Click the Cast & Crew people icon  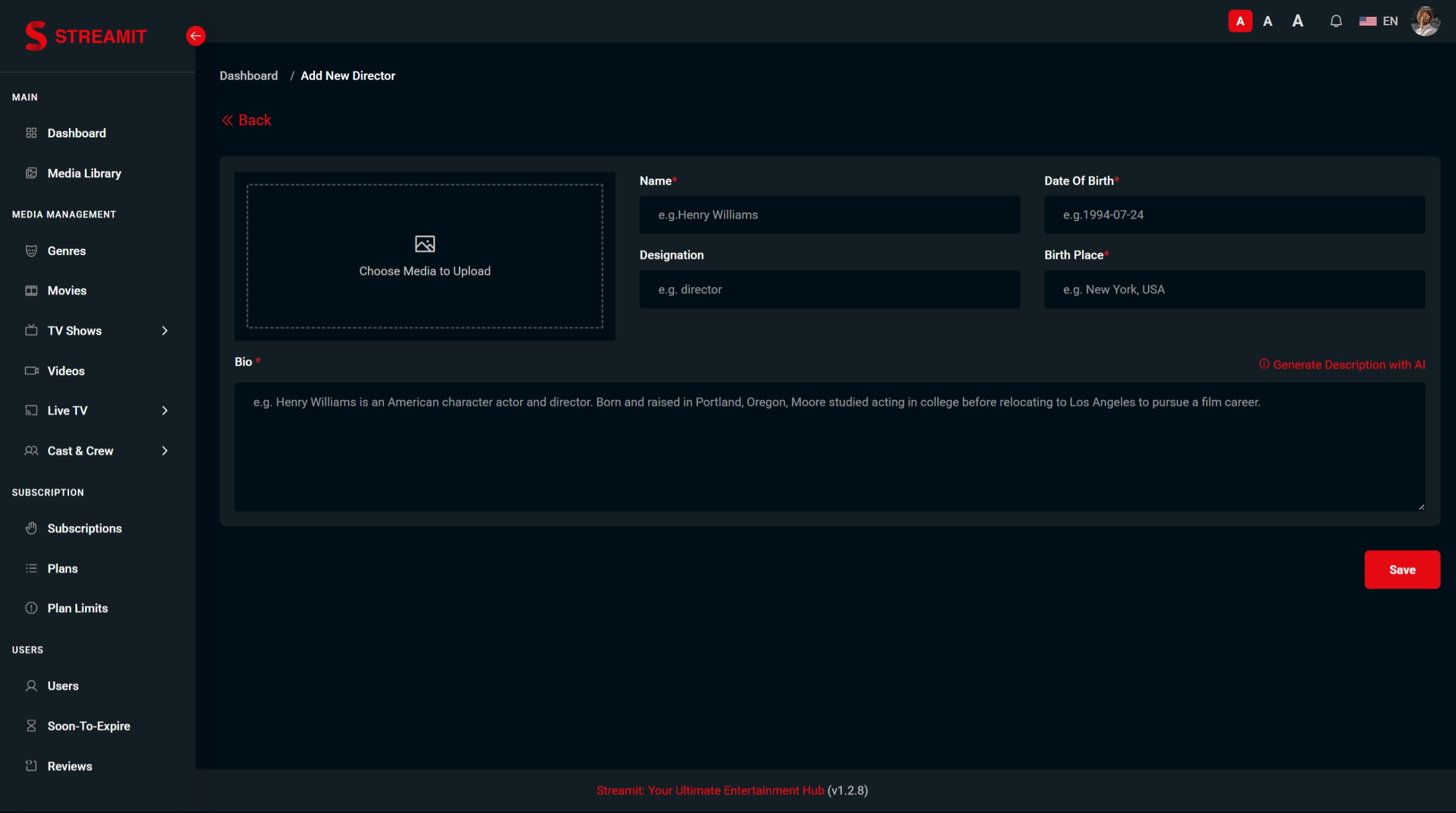(x=31, y=451)
